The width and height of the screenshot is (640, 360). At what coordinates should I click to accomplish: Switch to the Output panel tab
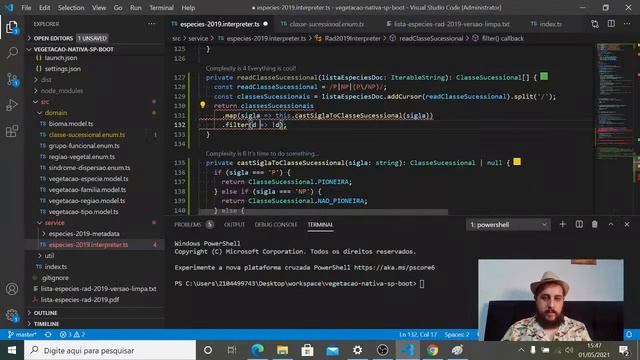[234, 224]
